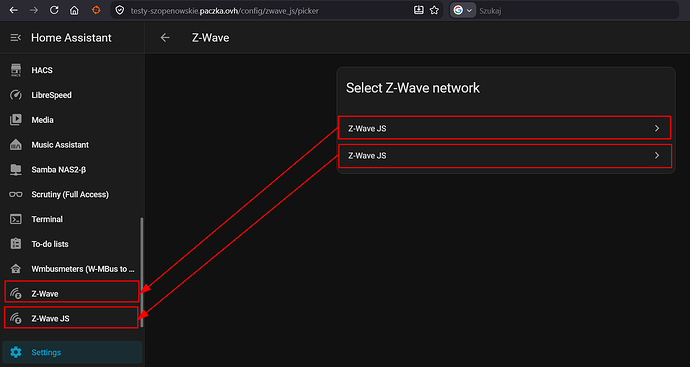
Task: Bookmark this page with the star
Action: click(x=434, y=11)
